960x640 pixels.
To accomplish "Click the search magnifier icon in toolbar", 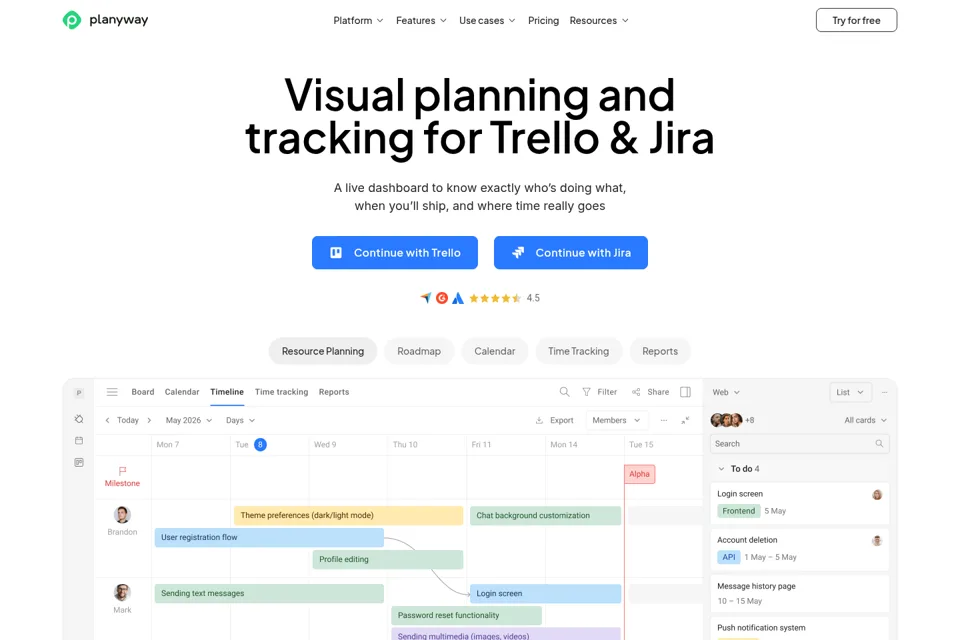I will pos(564,392).
